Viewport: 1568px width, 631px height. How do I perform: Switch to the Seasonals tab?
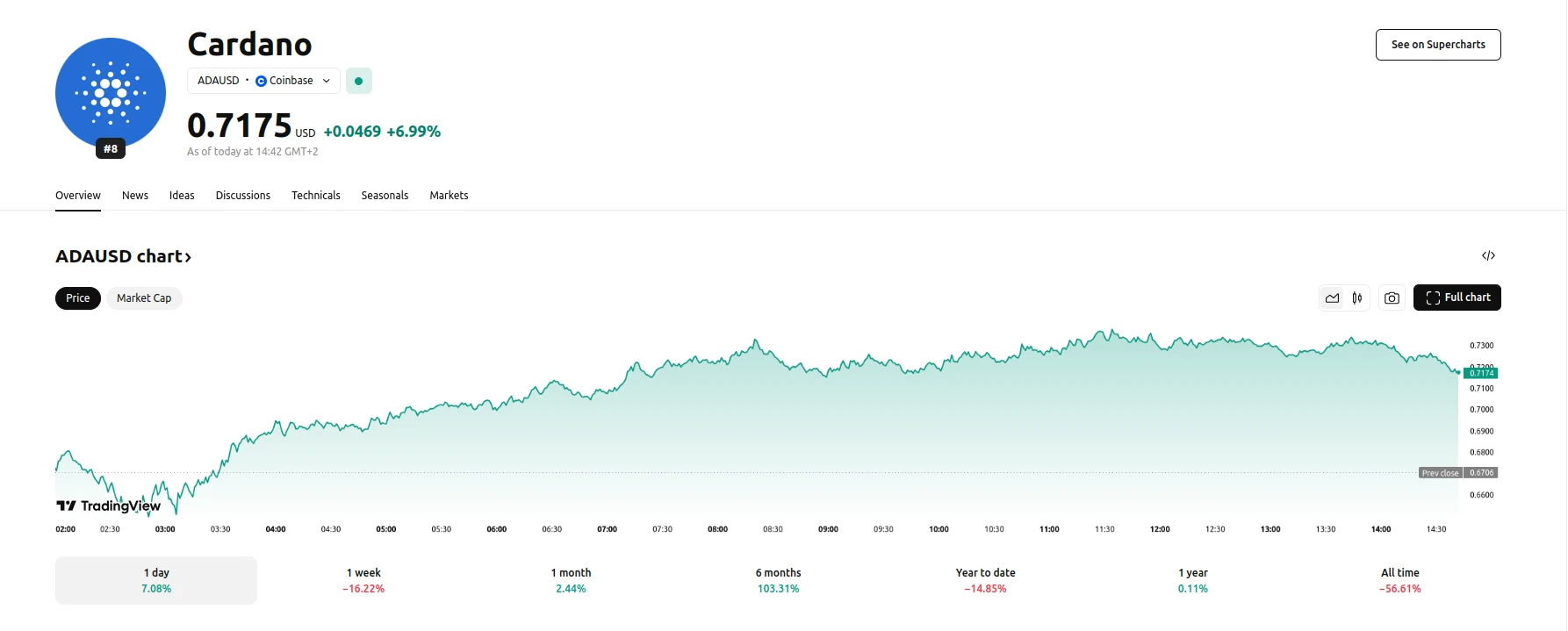point(385,196)
